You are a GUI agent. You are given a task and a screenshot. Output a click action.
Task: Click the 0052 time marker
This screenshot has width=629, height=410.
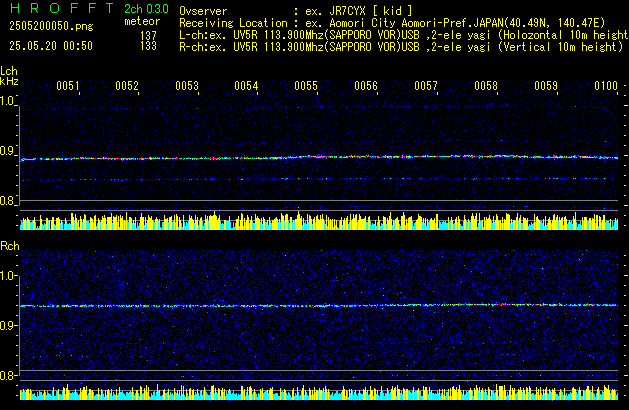127,85
